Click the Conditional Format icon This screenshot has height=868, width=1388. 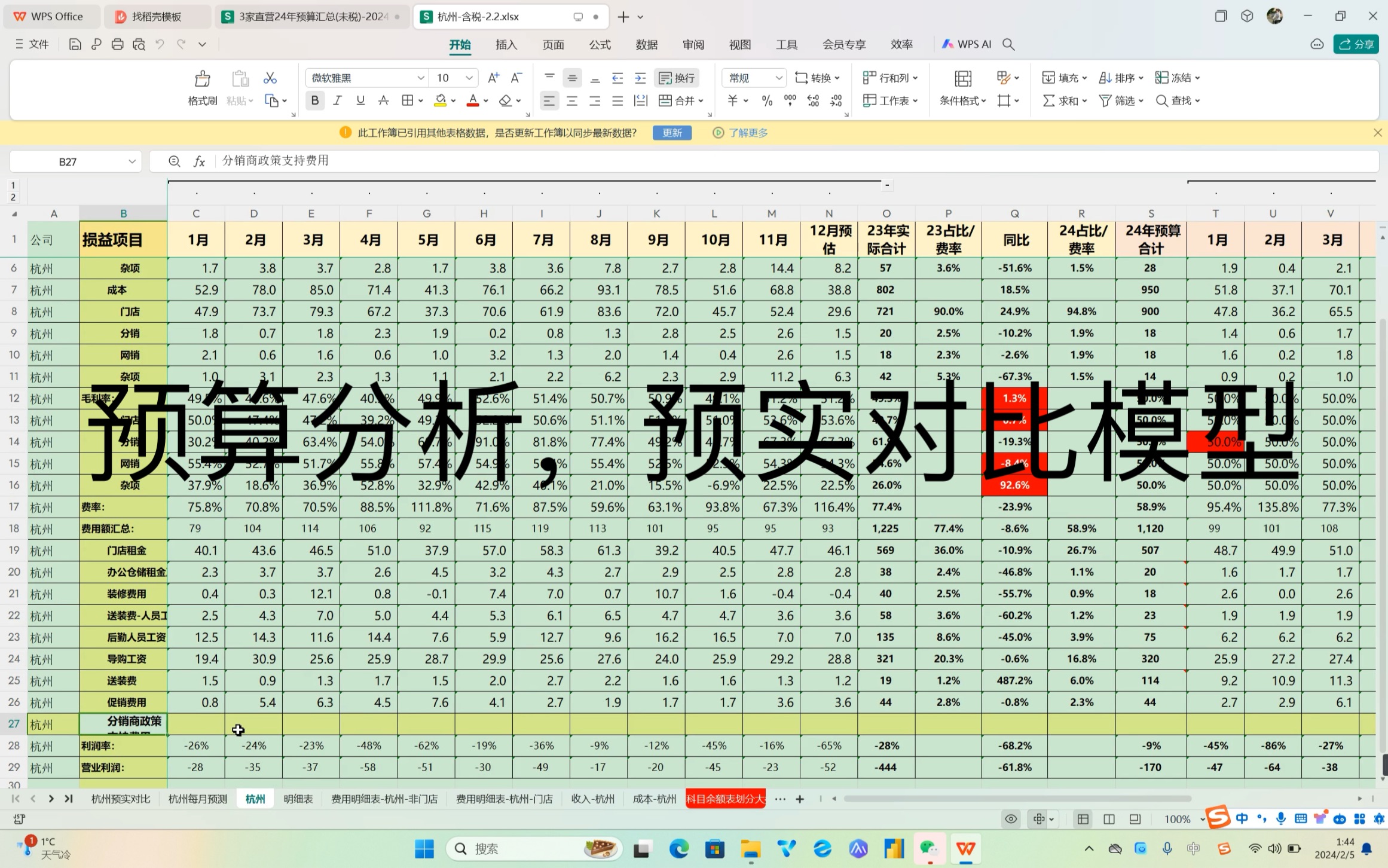(962, 80)
